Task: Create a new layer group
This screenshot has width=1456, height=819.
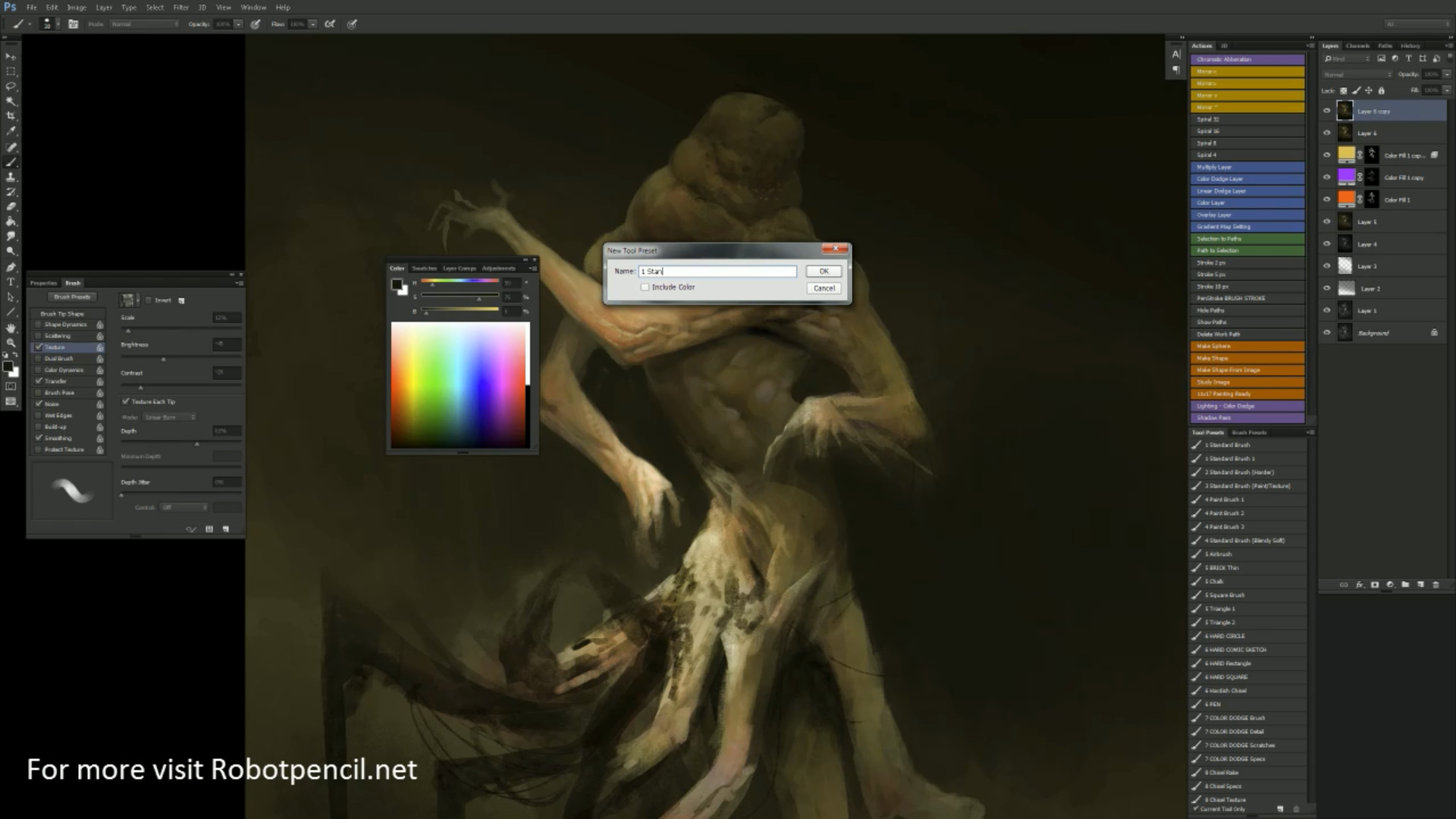Action: pyautogui.click(x=1405, y=585)
